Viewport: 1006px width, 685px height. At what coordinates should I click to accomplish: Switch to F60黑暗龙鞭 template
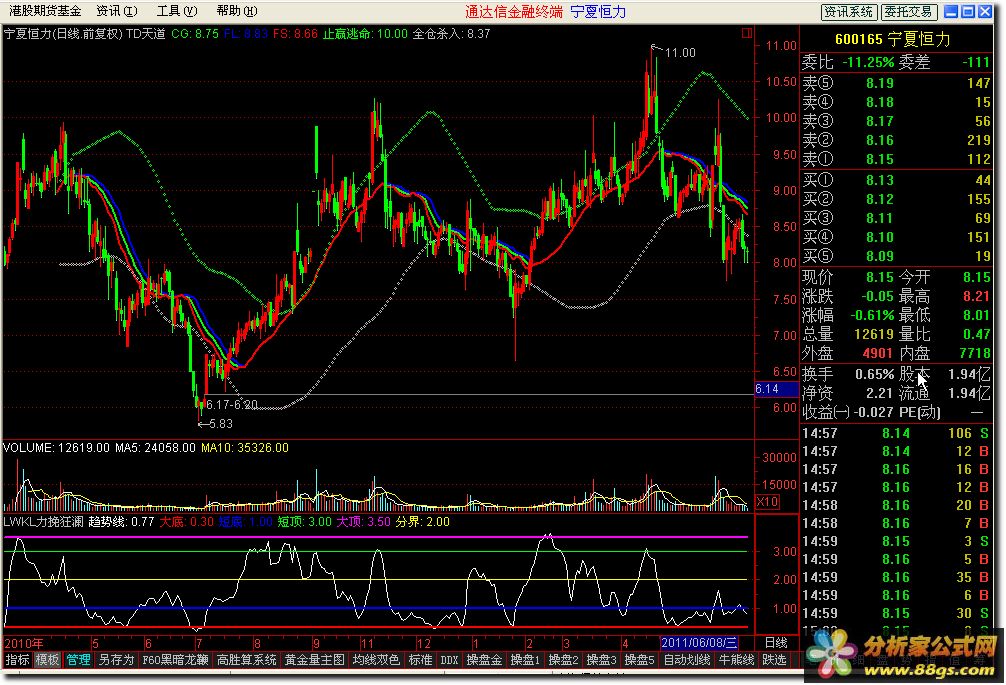tap(175, 659)
